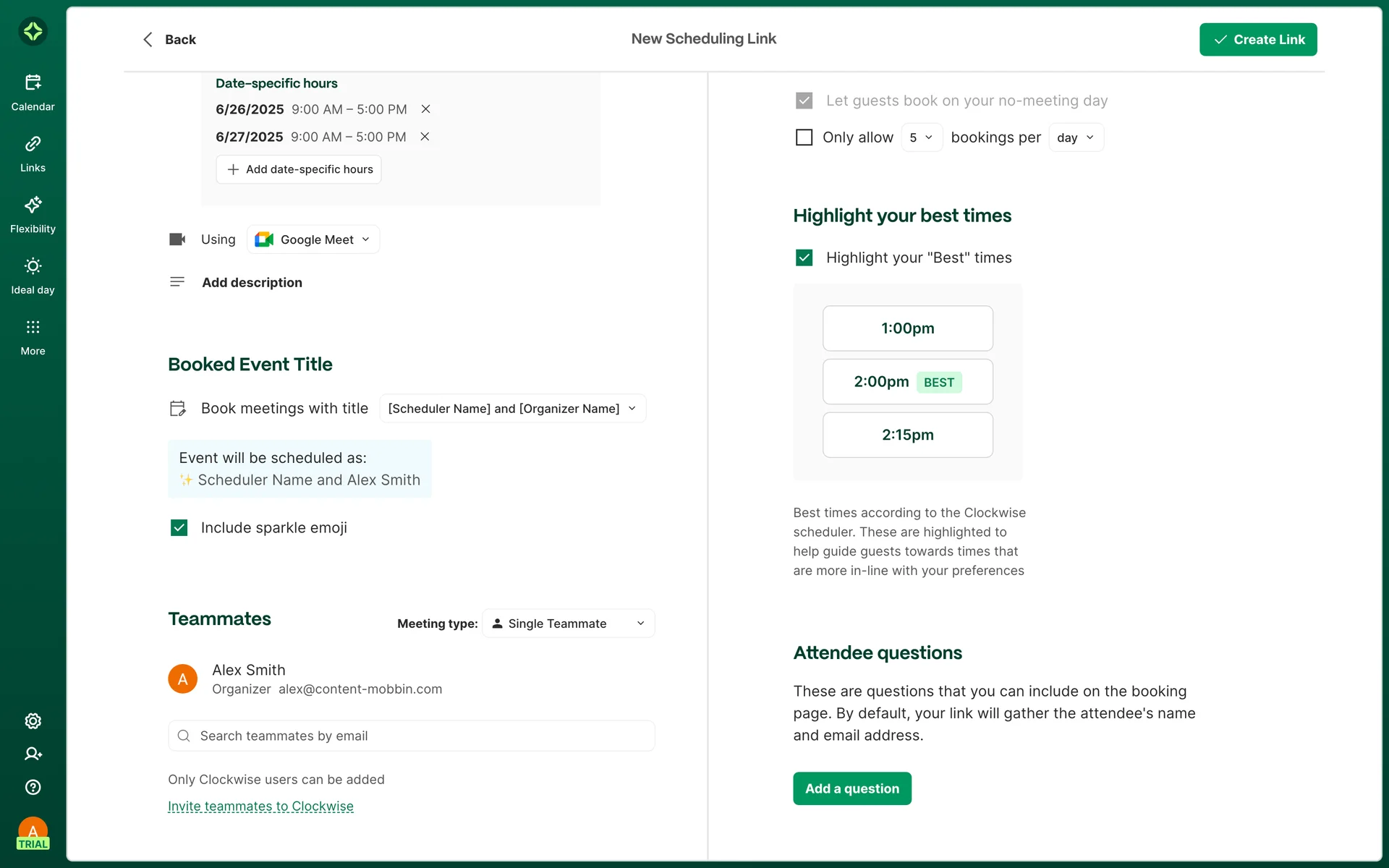The image size is (1389, 868).
Task: Expand the booked event title dropdown
Action: (x=512, y=409)
